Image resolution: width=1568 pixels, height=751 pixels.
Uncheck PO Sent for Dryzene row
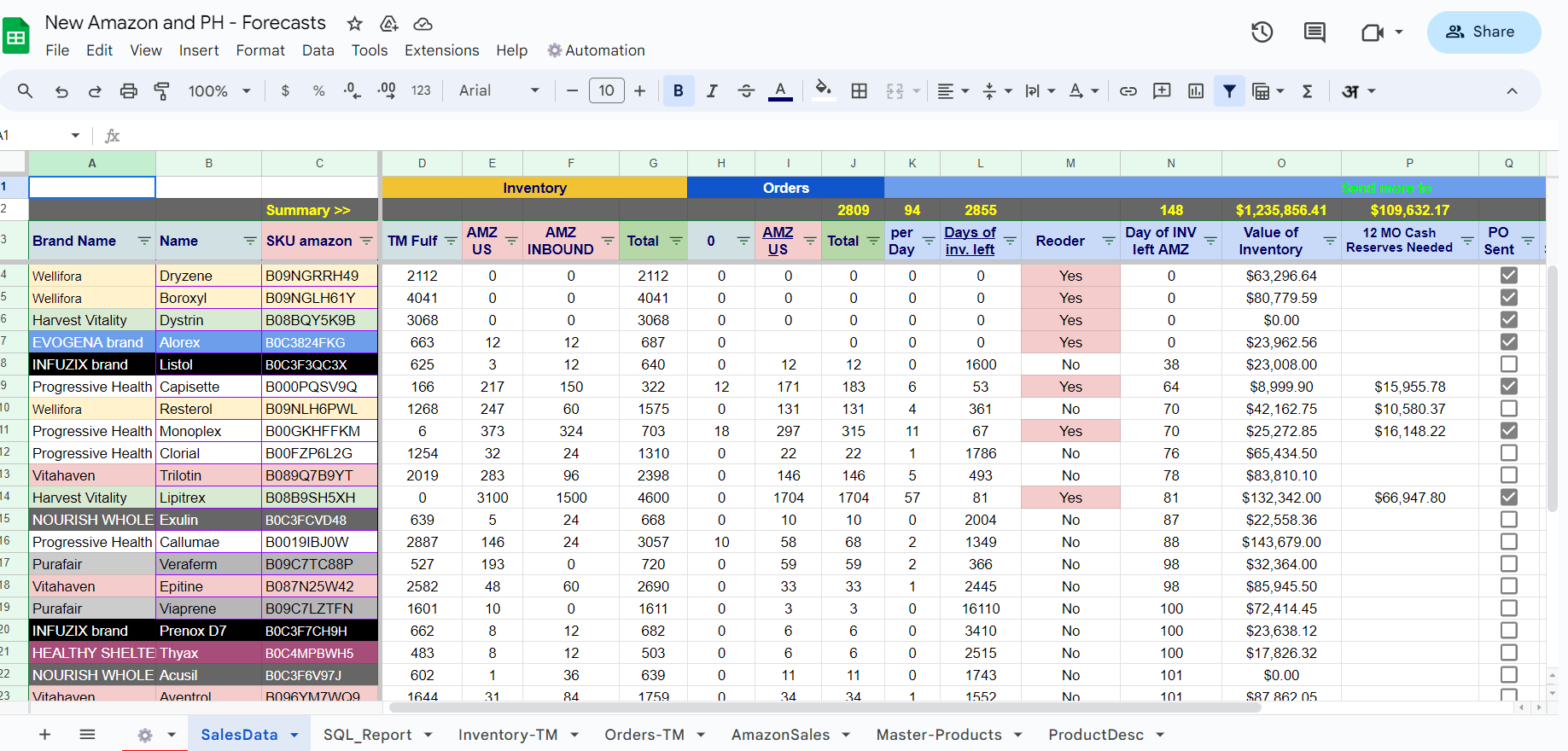[x=1509, y=275]
